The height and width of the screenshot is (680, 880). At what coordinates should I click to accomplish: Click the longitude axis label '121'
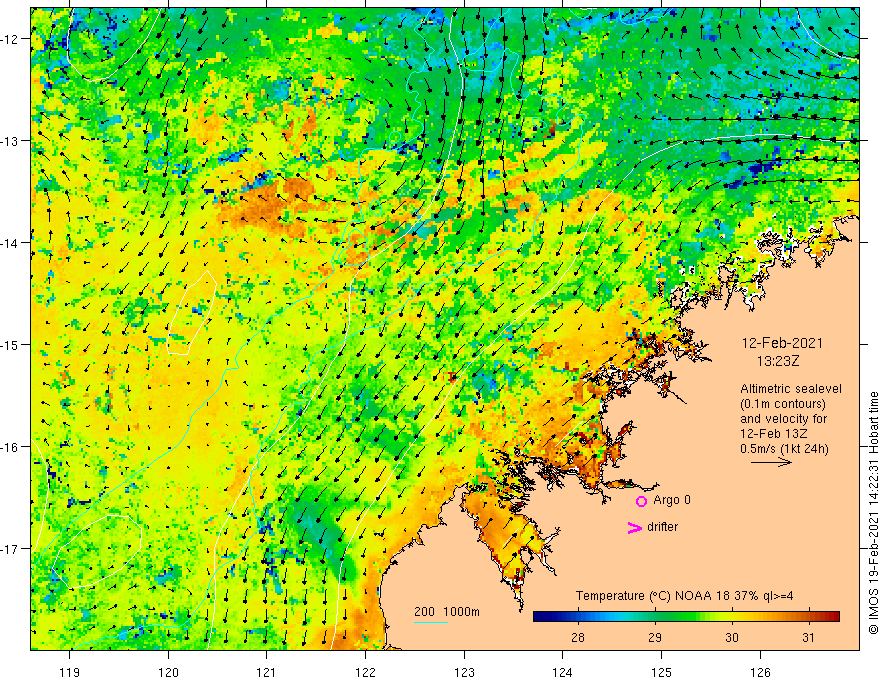pyautogui.click(x=267, y=672)
